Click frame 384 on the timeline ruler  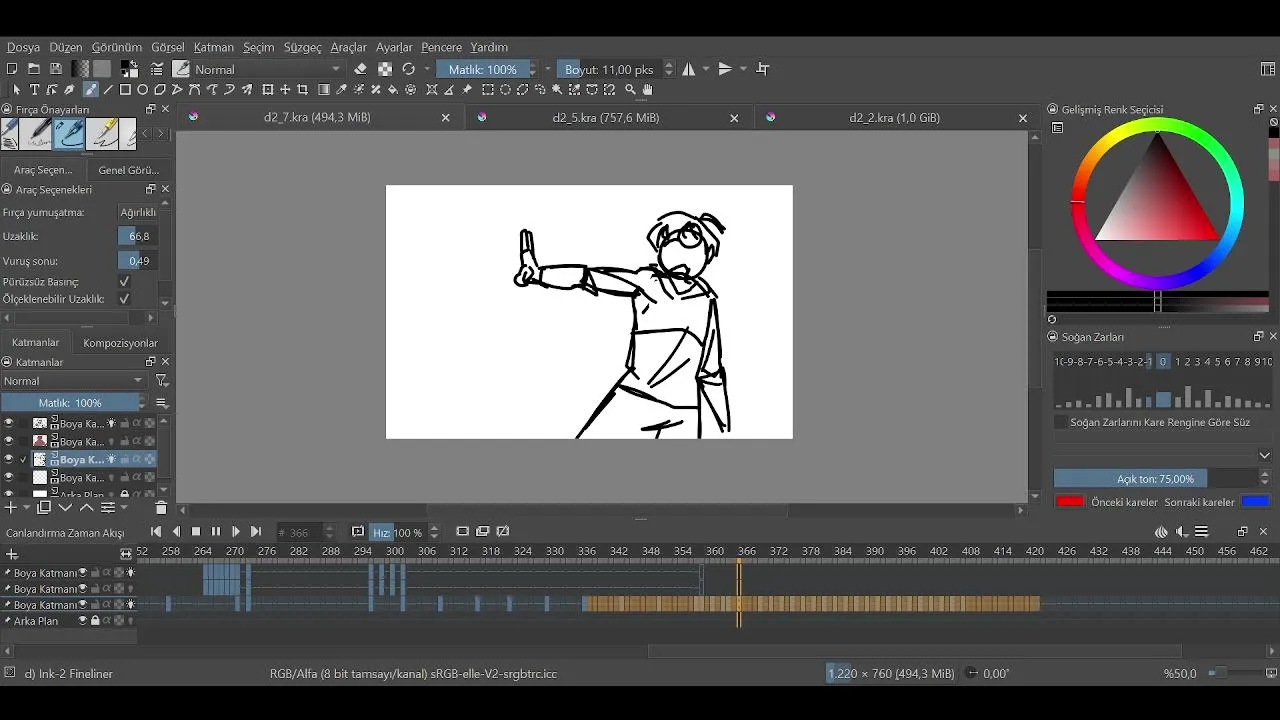[x=843, y=551]
